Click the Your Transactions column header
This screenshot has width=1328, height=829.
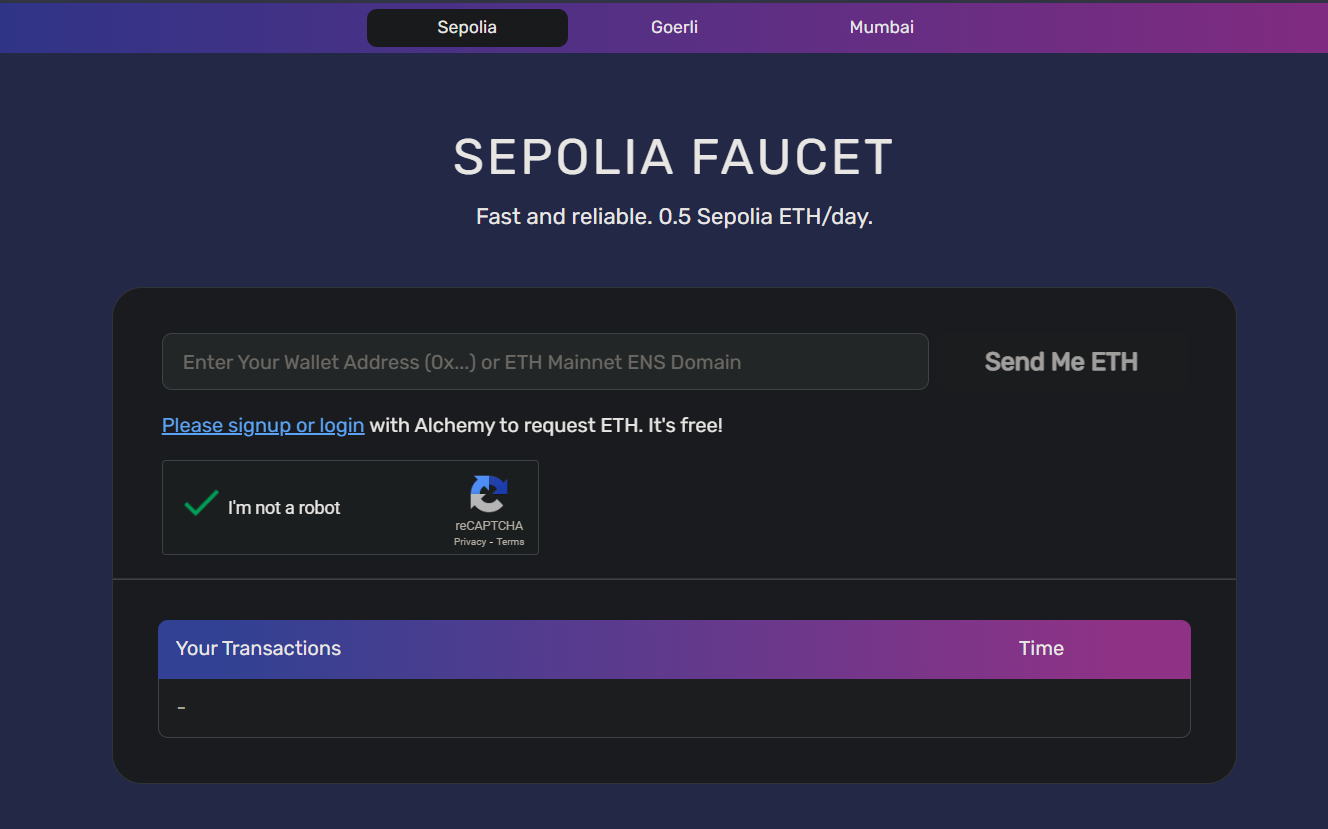point(258,649)
